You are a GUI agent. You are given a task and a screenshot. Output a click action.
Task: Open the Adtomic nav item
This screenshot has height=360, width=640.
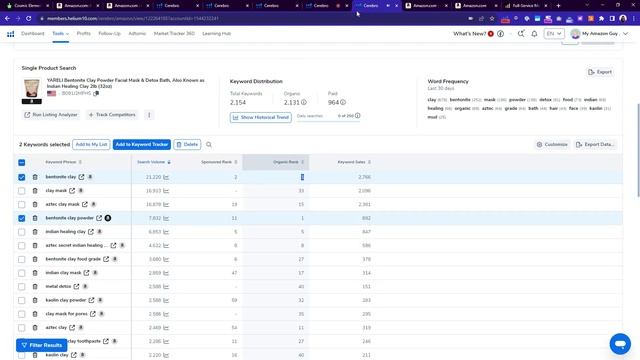(137, 33)
